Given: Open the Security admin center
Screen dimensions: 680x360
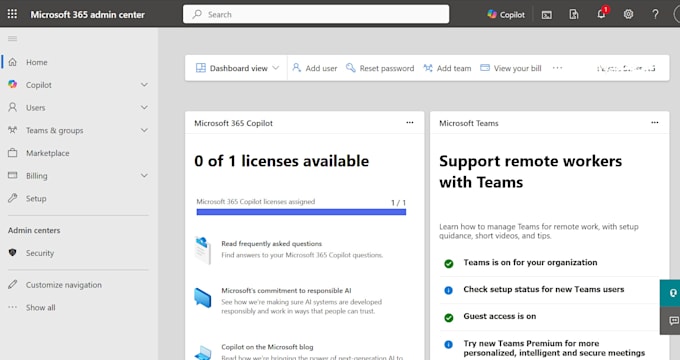Looking at the screenshot, I should [x=40, y=253].
